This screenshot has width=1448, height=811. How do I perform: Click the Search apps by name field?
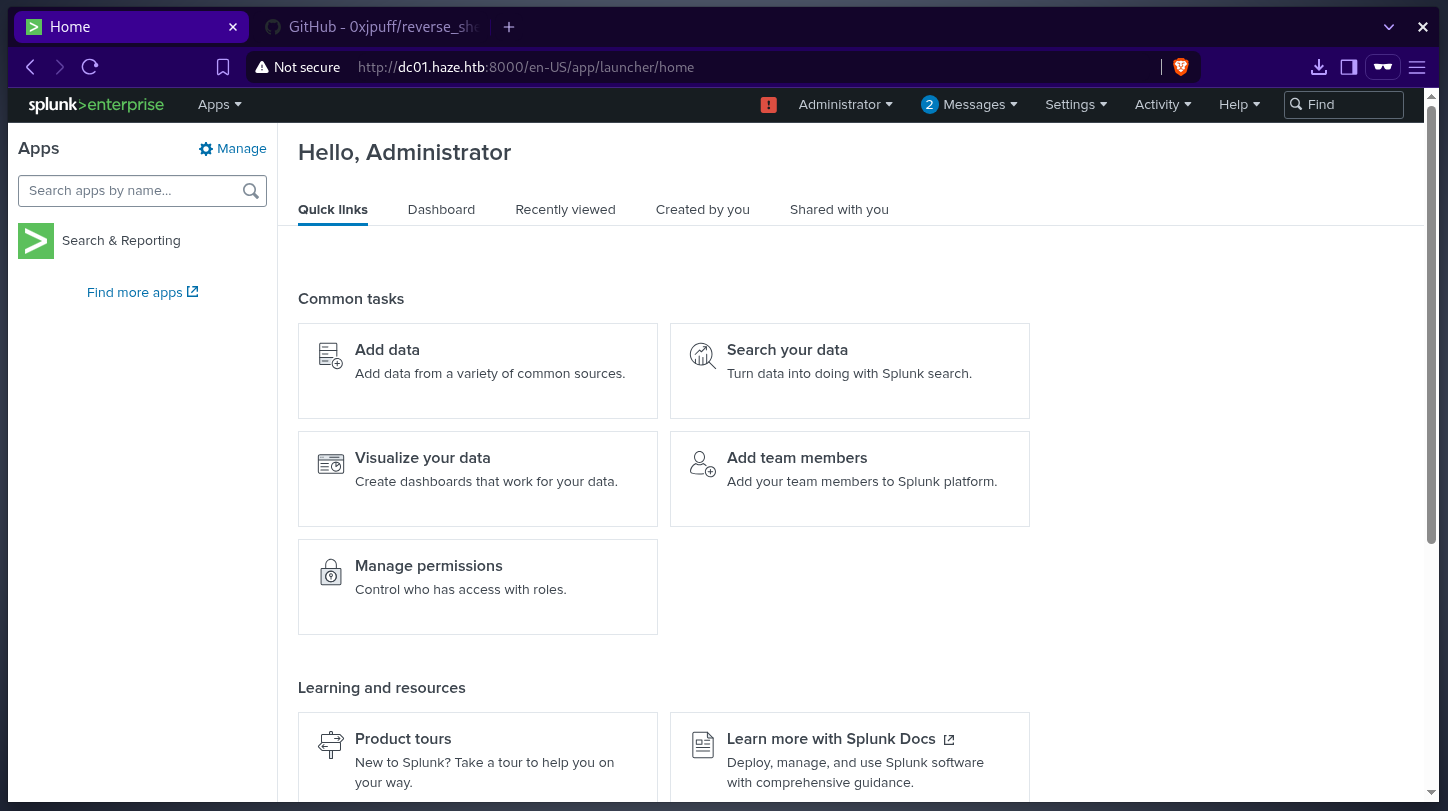(x=132, y=191)
